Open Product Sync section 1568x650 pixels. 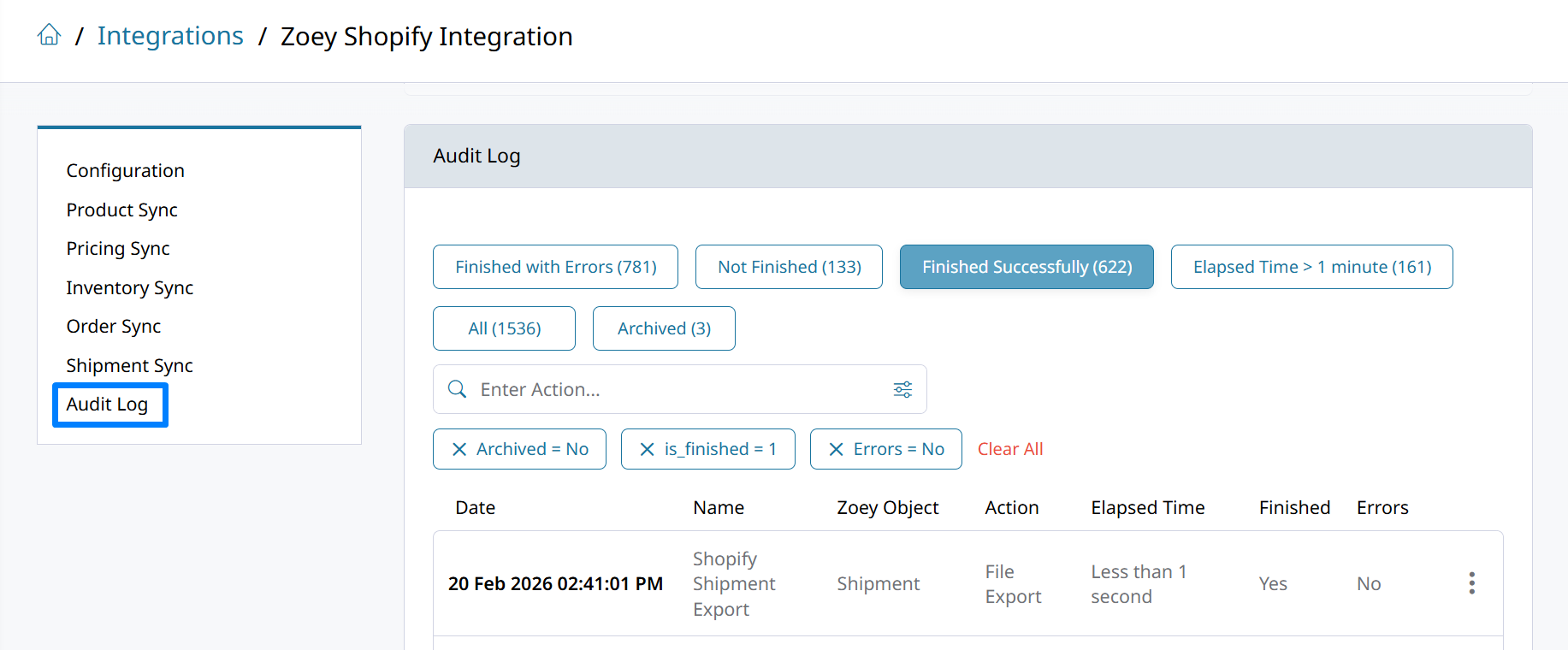coord(122,210)
